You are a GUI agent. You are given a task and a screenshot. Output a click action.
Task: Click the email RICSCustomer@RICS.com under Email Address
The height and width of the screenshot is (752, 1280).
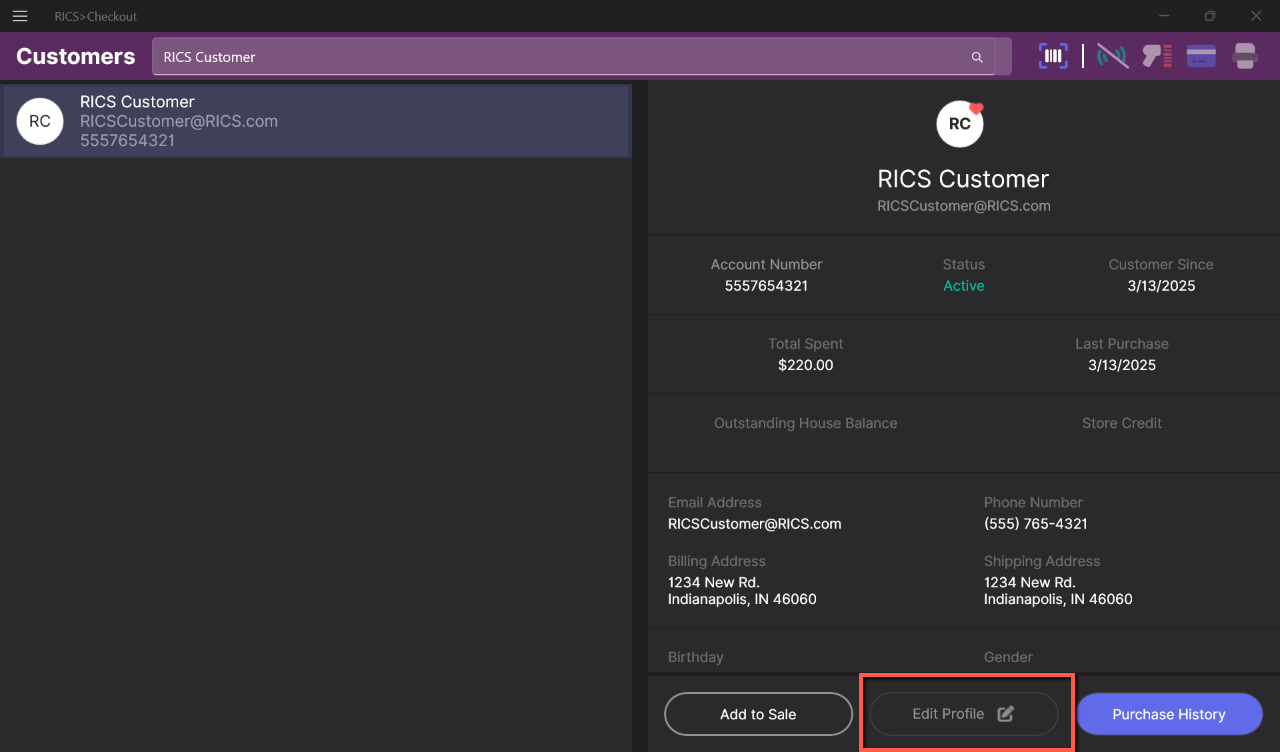click(x=755, y=524)
